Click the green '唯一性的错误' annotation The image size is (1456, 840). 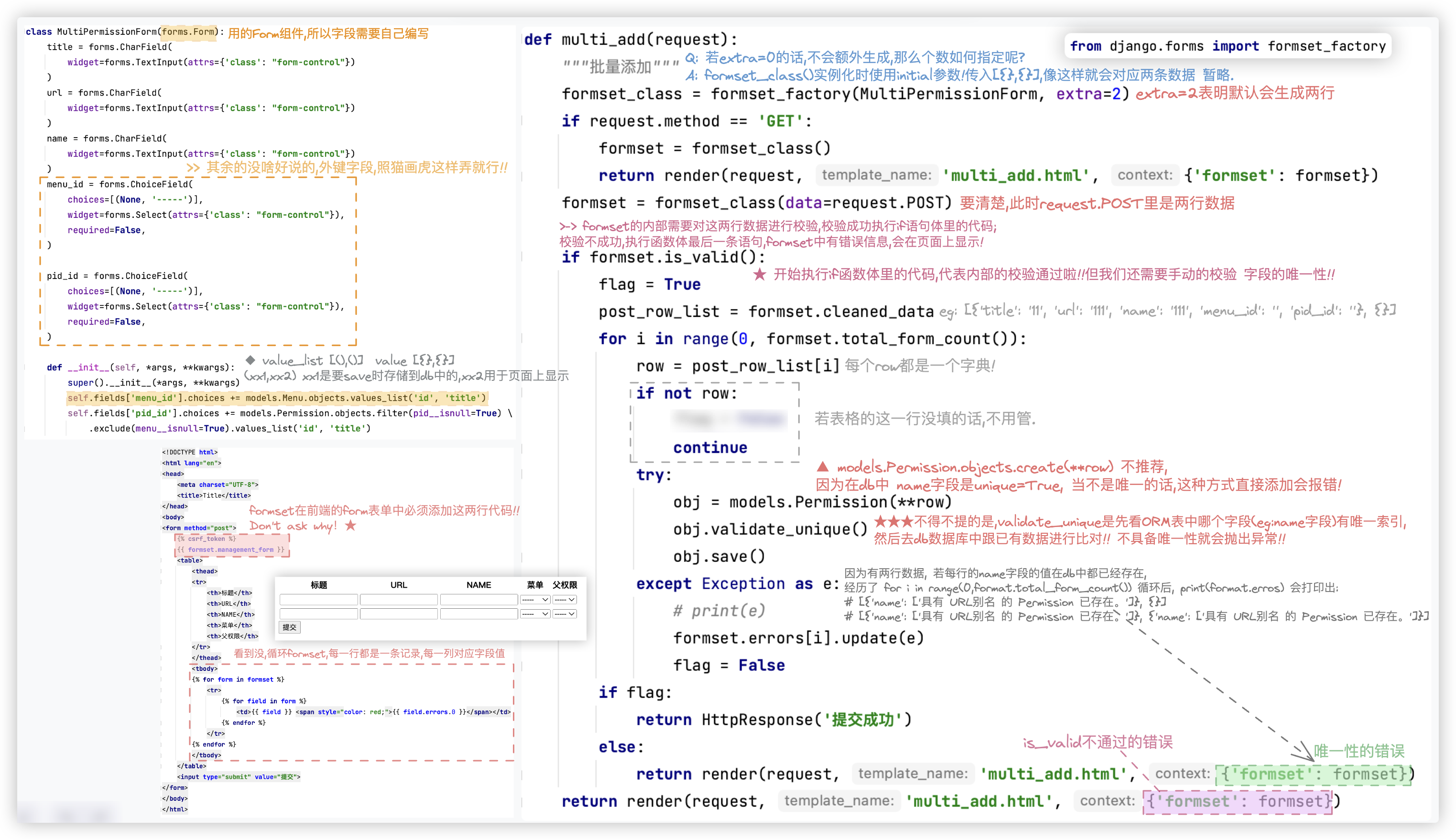click(x=1359, y=751)
